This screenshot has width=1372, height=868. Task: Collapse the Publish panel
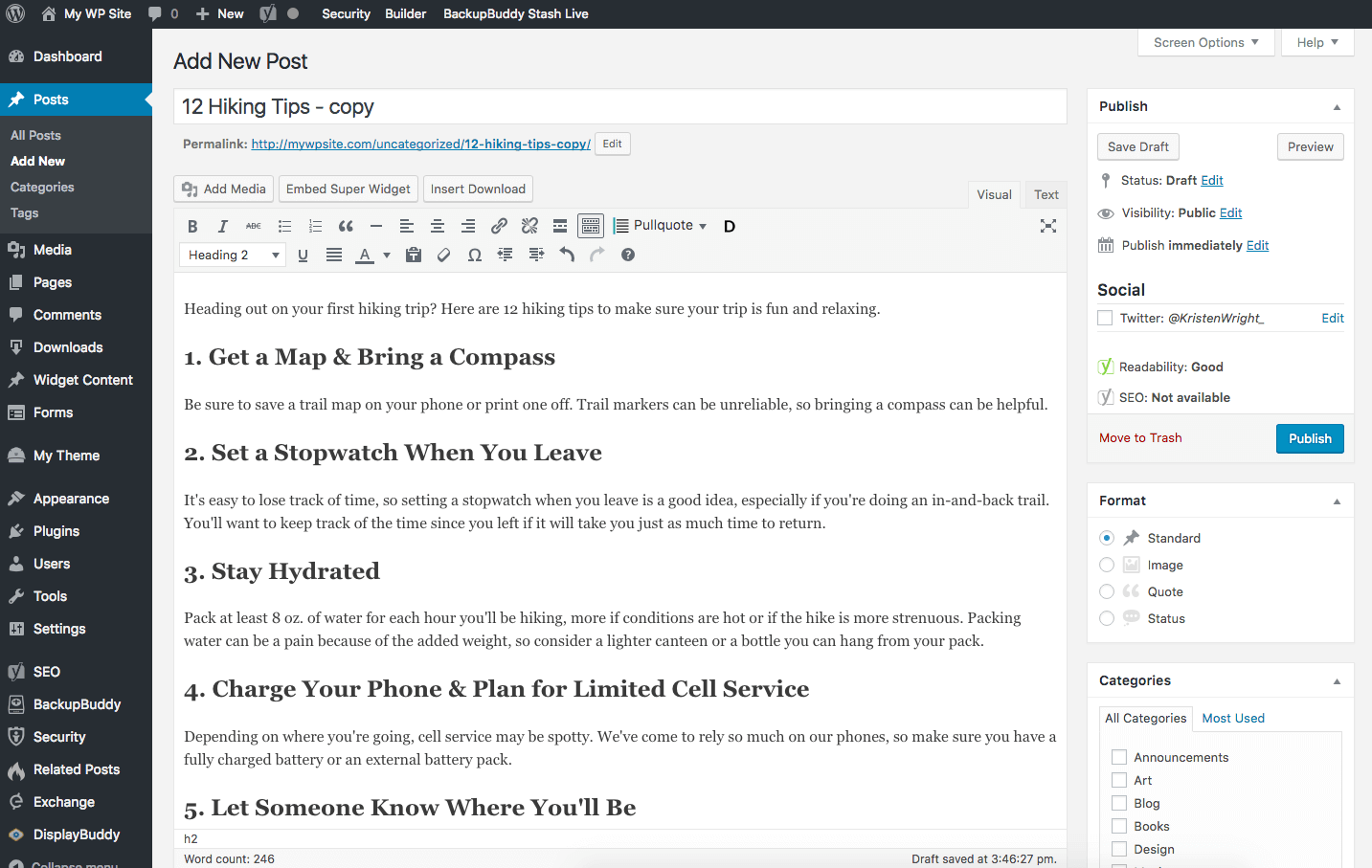tap(1337, 106)
